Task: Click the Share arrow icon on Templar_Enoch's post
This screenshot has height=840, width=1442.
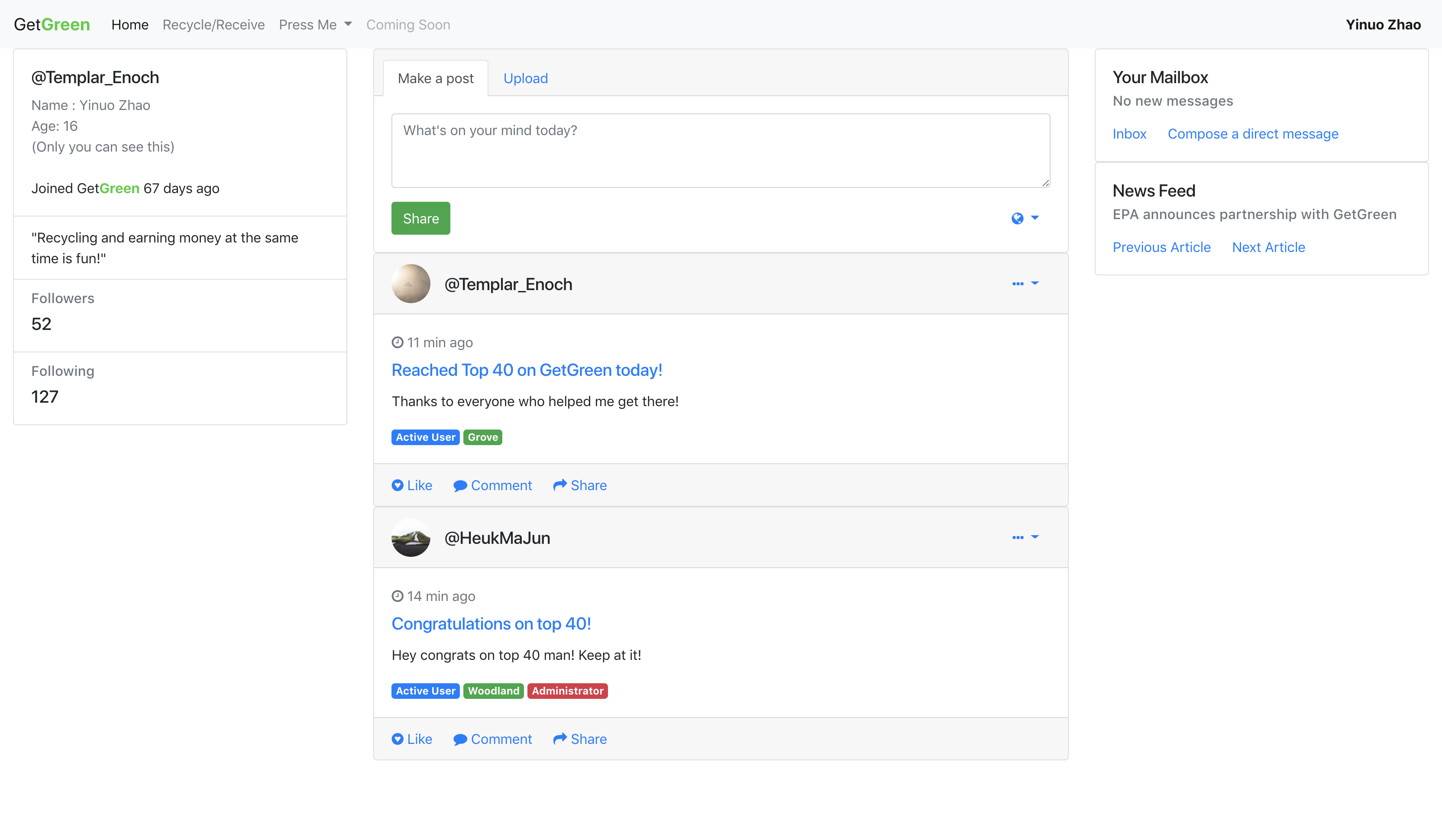Action: (x=559, y=485)
